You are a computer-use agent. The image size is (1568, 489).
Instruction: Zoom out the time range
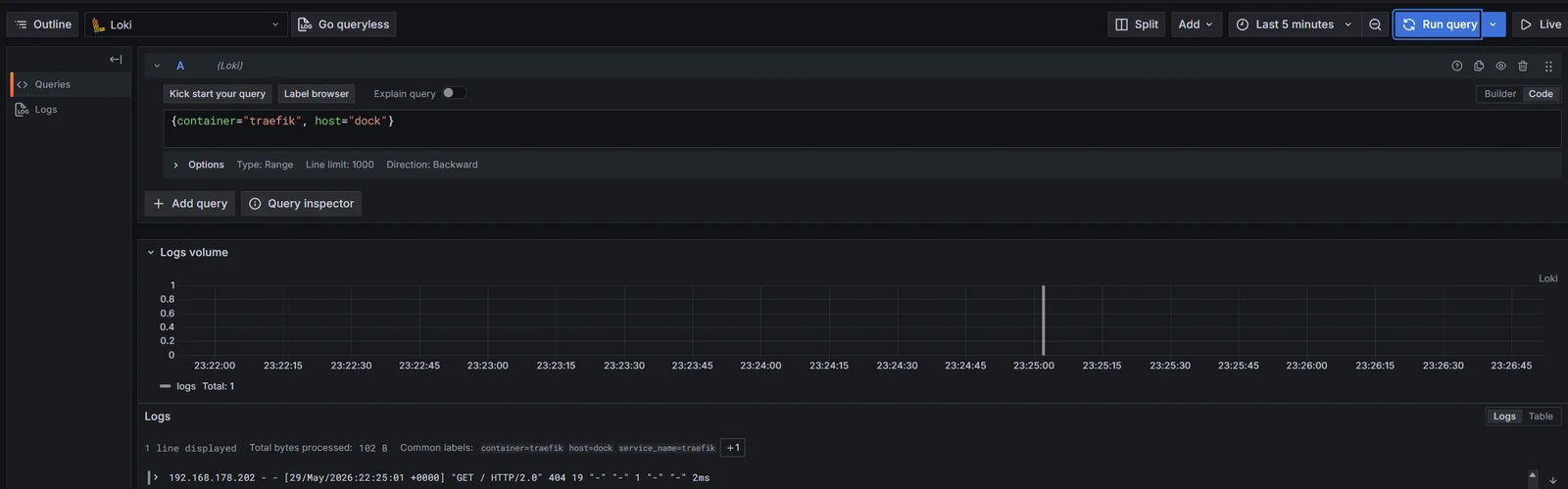(1375, 24)
